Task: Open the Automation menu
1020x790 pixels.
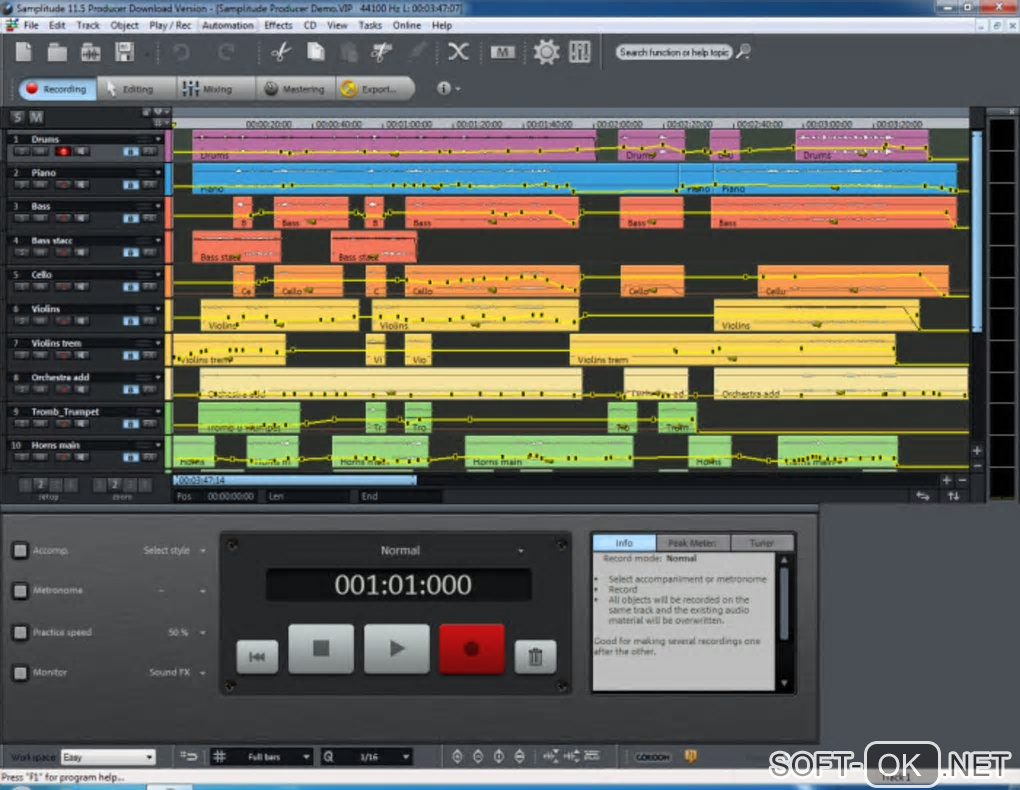Action: tap(228, 25)
